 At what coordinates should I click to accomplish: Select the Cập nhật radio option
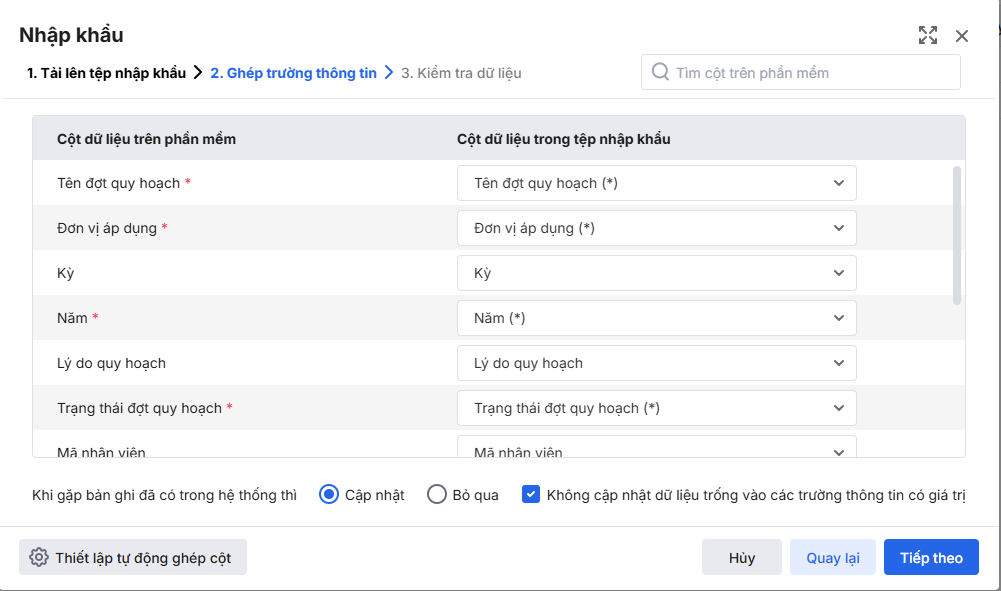coord(329,494)
